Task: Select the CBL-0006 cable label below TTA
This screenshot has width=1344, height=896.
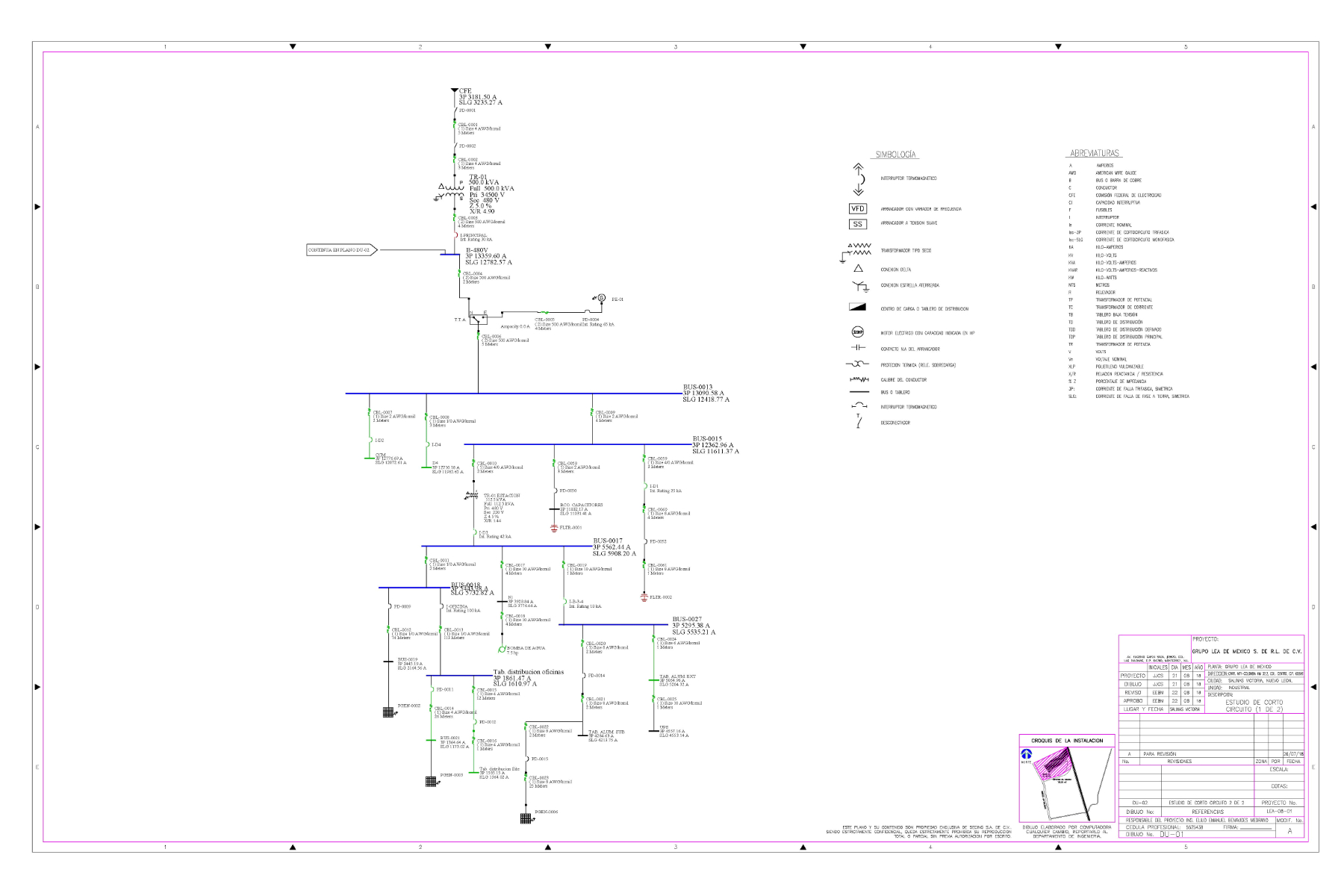Action: click(491, 336)
